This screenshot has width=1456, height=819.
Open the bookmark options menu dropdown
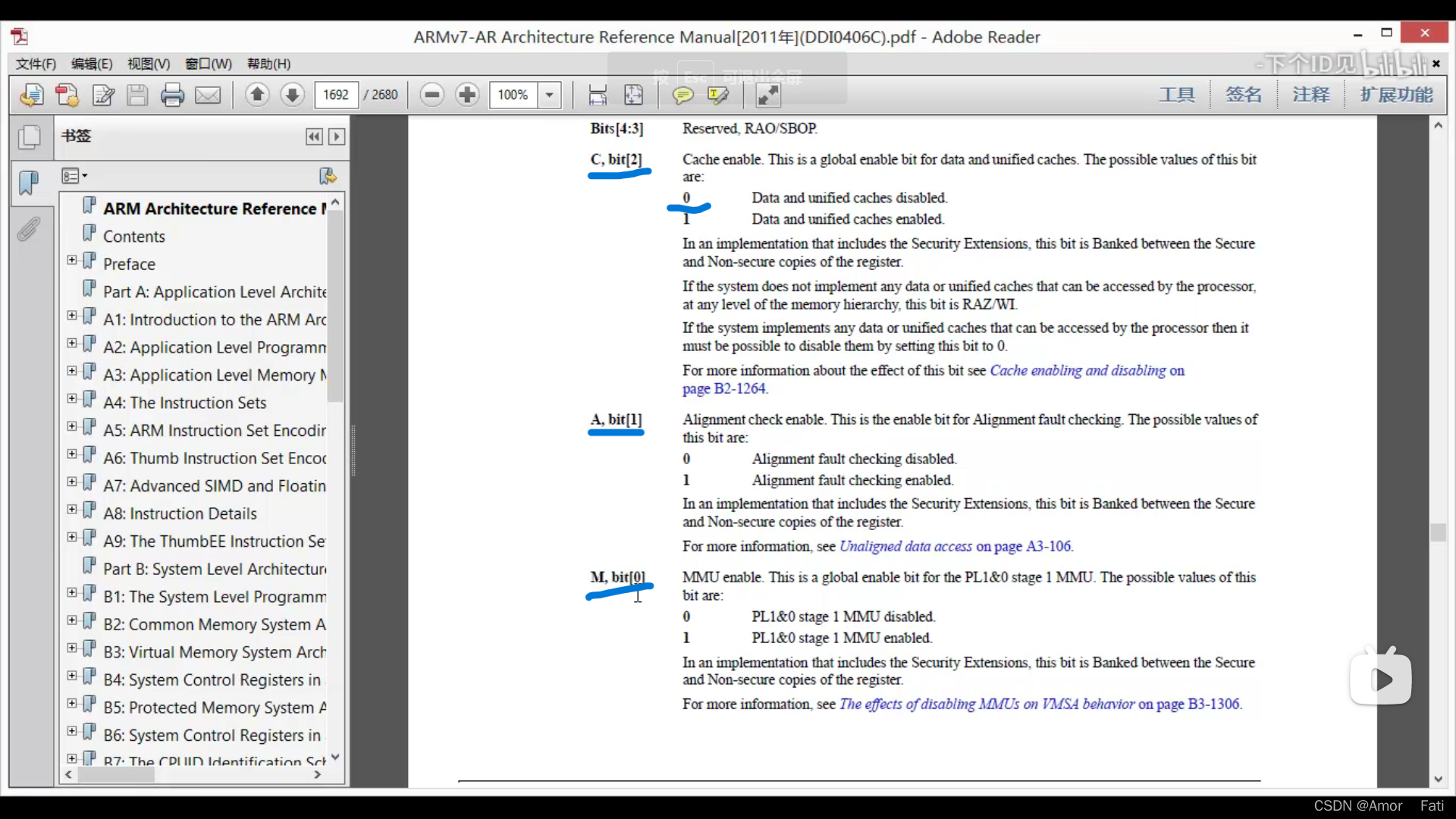[x=74, y=176]
